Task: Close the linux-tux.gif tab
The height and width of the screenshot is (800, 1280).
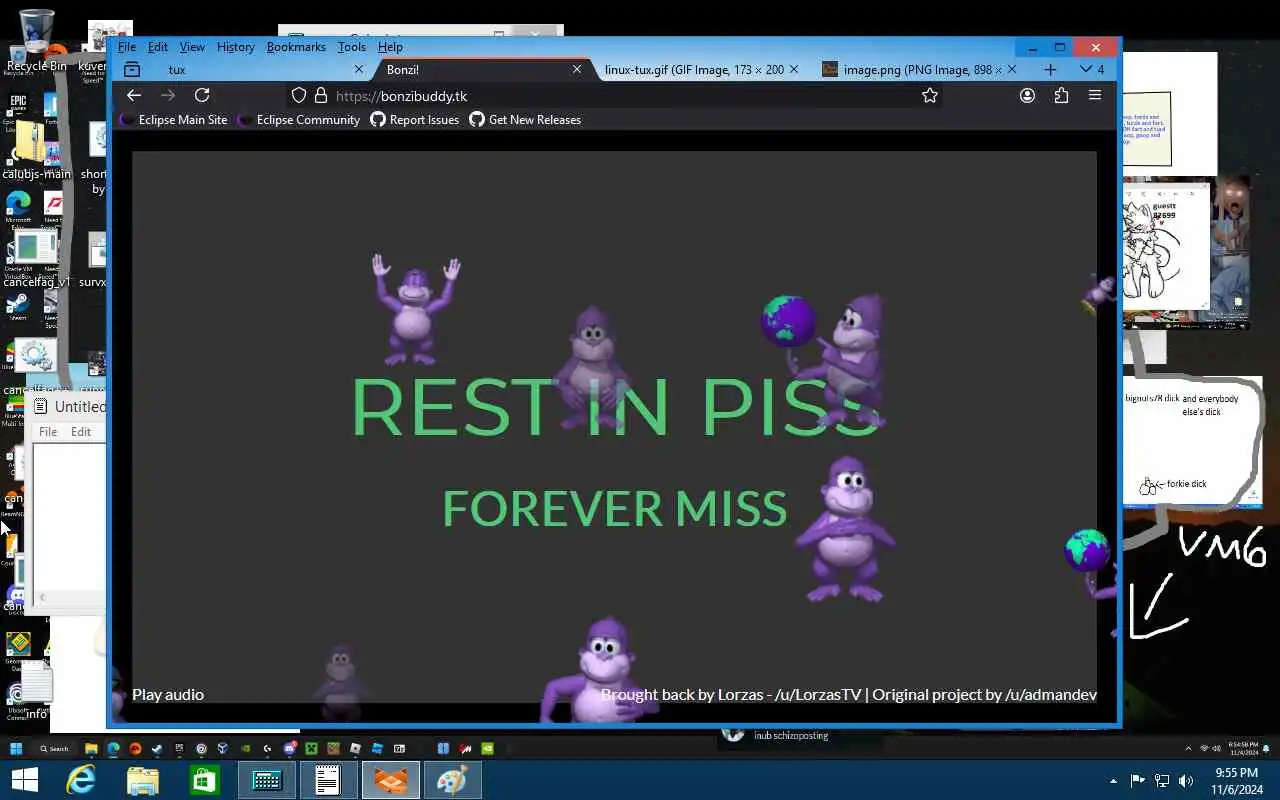Action: (x=794, y=69)
